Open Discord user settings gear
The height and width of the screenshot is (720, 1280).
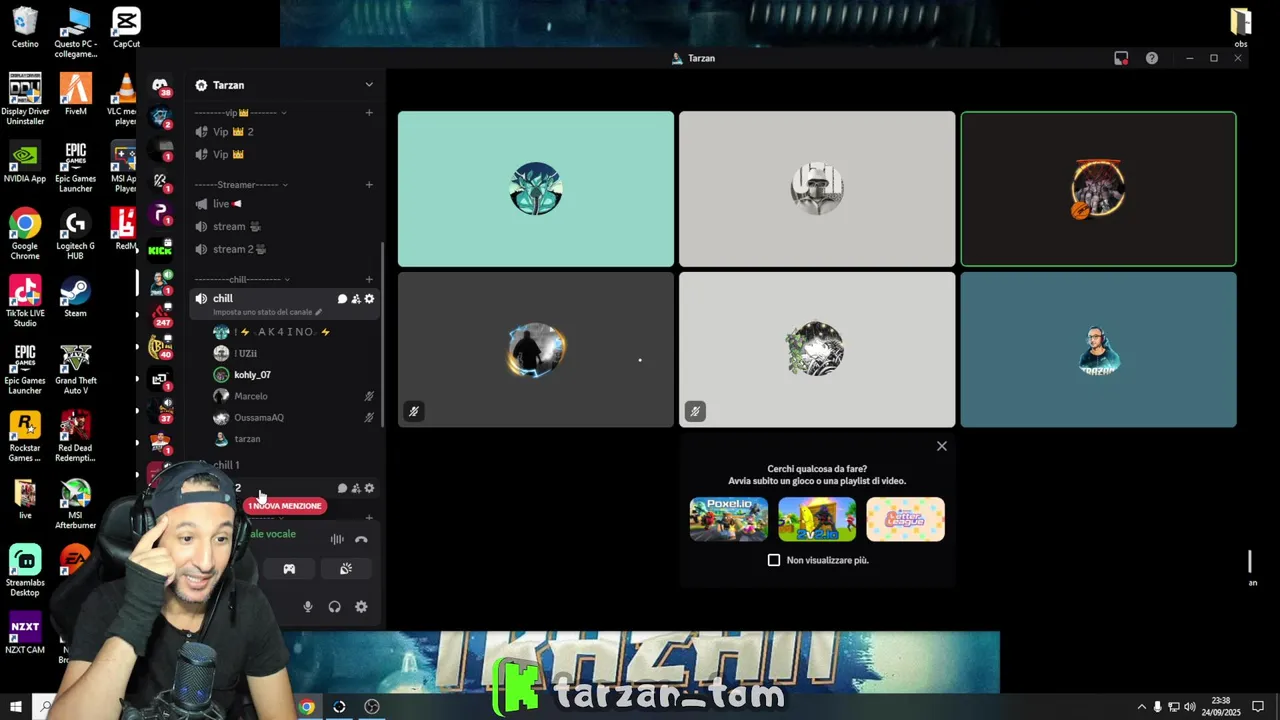(x=361, y=607)
